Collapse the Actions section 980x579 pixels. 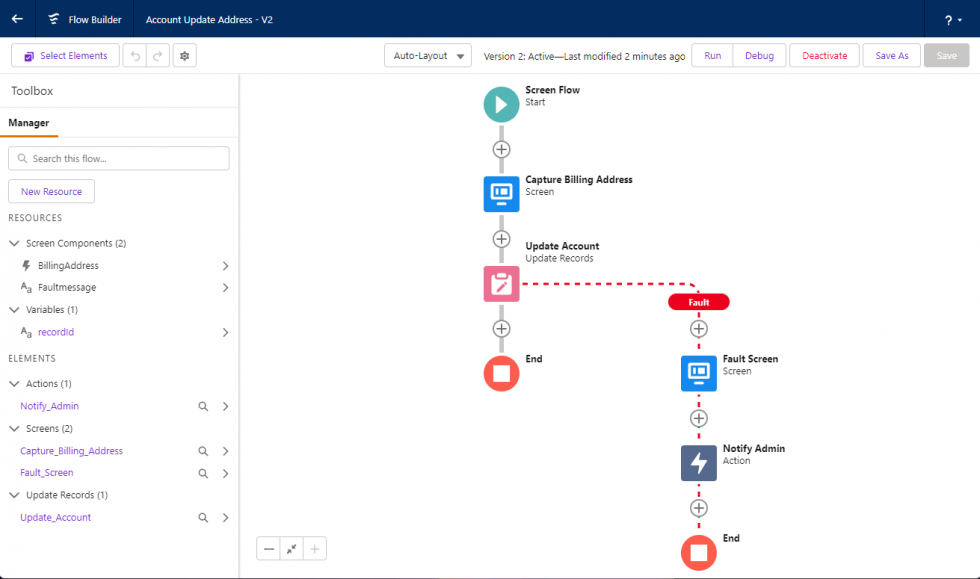(x=14, y=383)
